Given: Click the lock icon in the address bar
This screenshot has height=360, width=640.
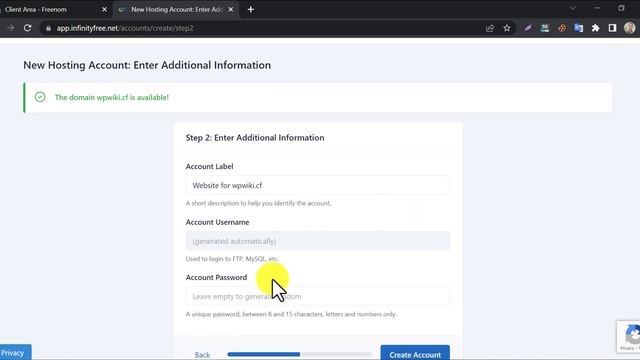Looking at the screenshot, I should (x=48, y=28).
